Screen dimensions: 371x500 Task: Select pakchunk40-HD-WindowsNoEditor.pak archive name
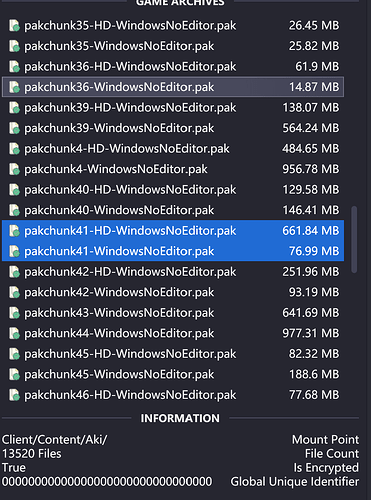point(130,190)
